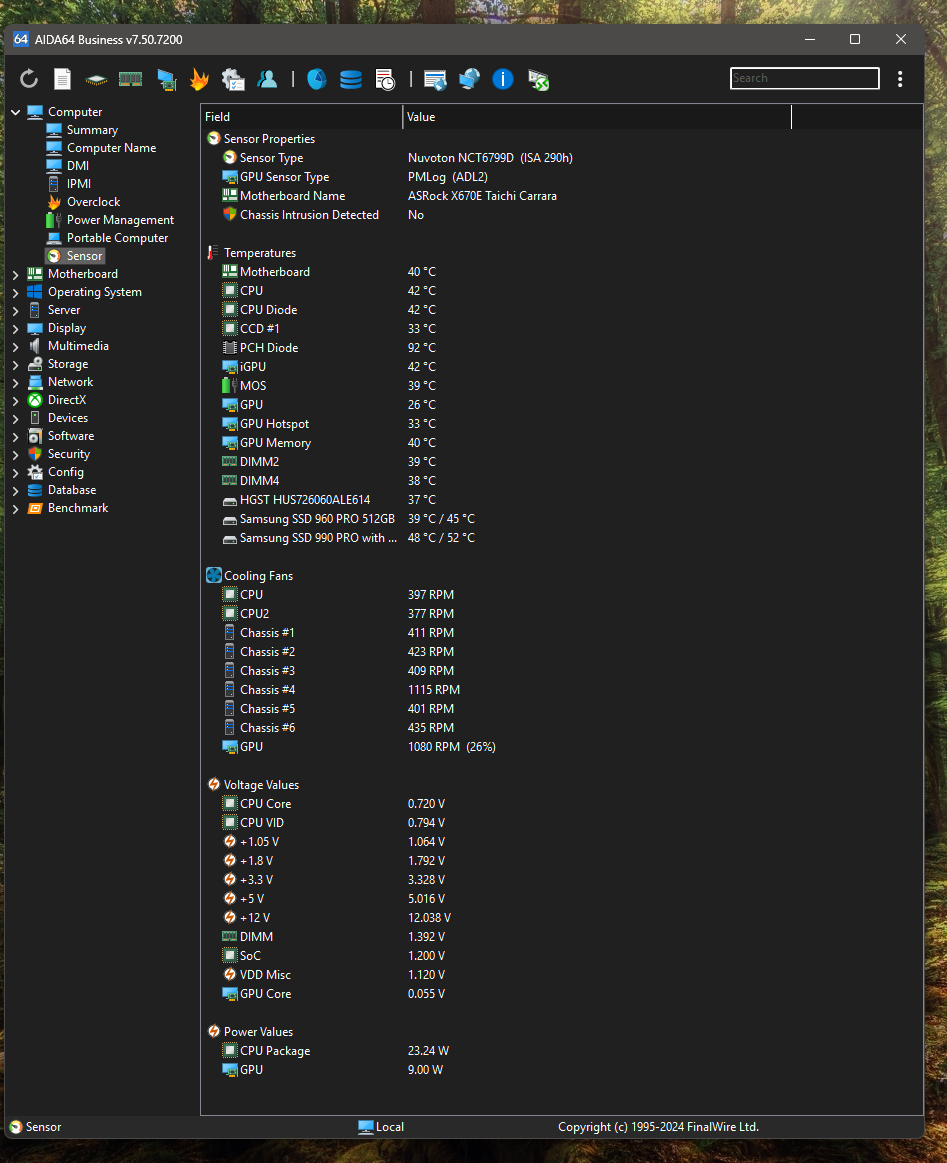Select the Multimedia tree item

click(x=78, y=346)
